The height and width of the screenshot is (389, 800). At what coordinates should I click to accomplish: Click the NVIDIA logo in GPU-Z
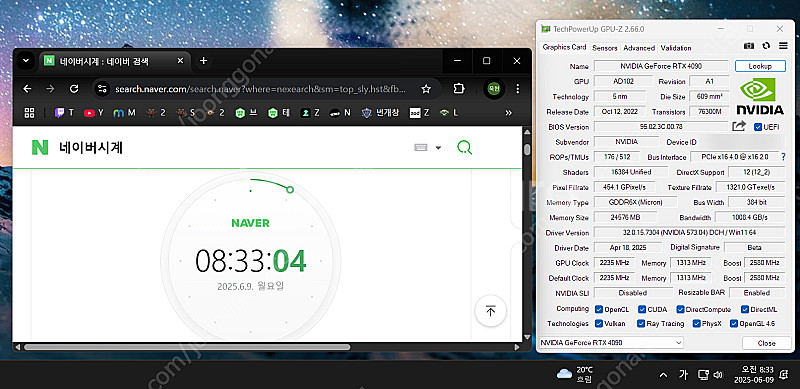tap(760, 96)
